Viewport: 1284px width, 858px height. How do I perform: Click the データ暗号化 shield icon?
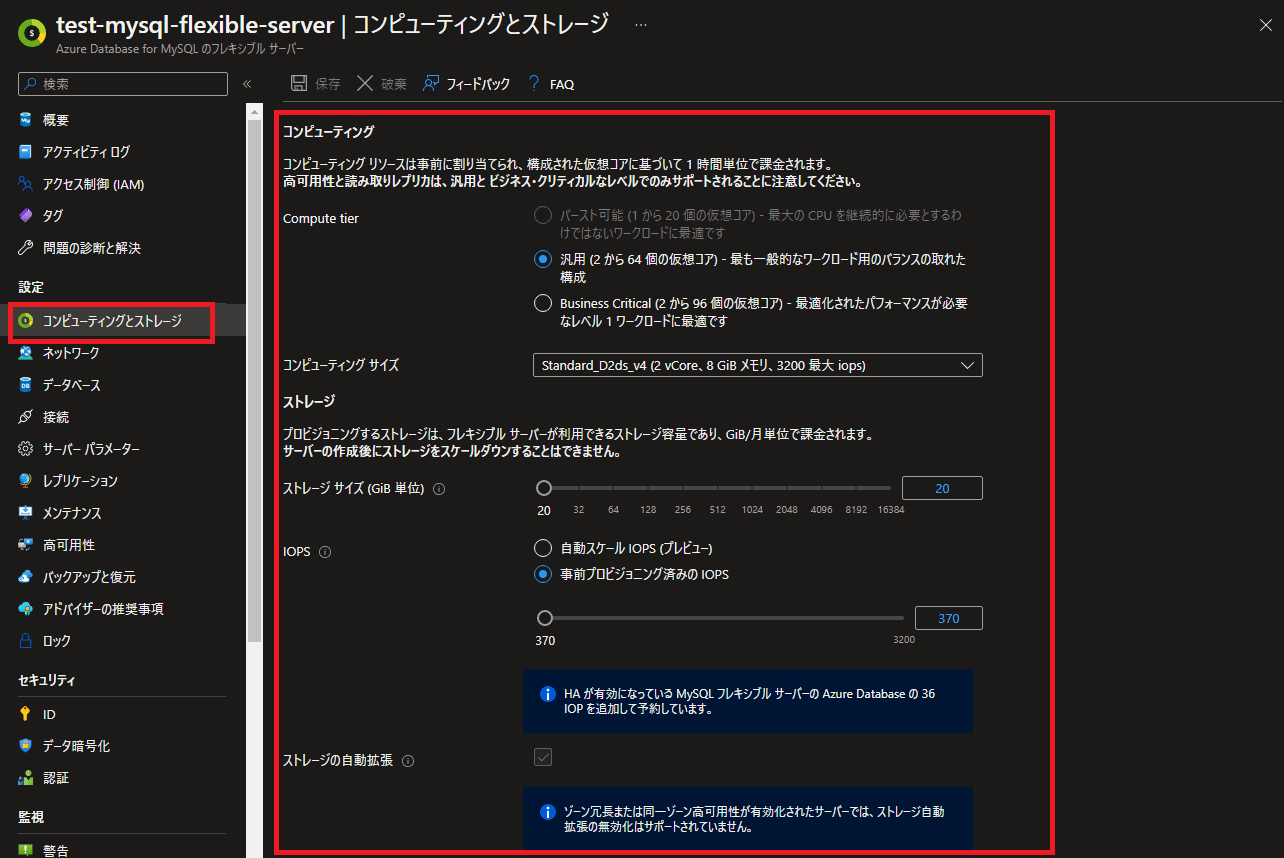click(x=26, y=746)
